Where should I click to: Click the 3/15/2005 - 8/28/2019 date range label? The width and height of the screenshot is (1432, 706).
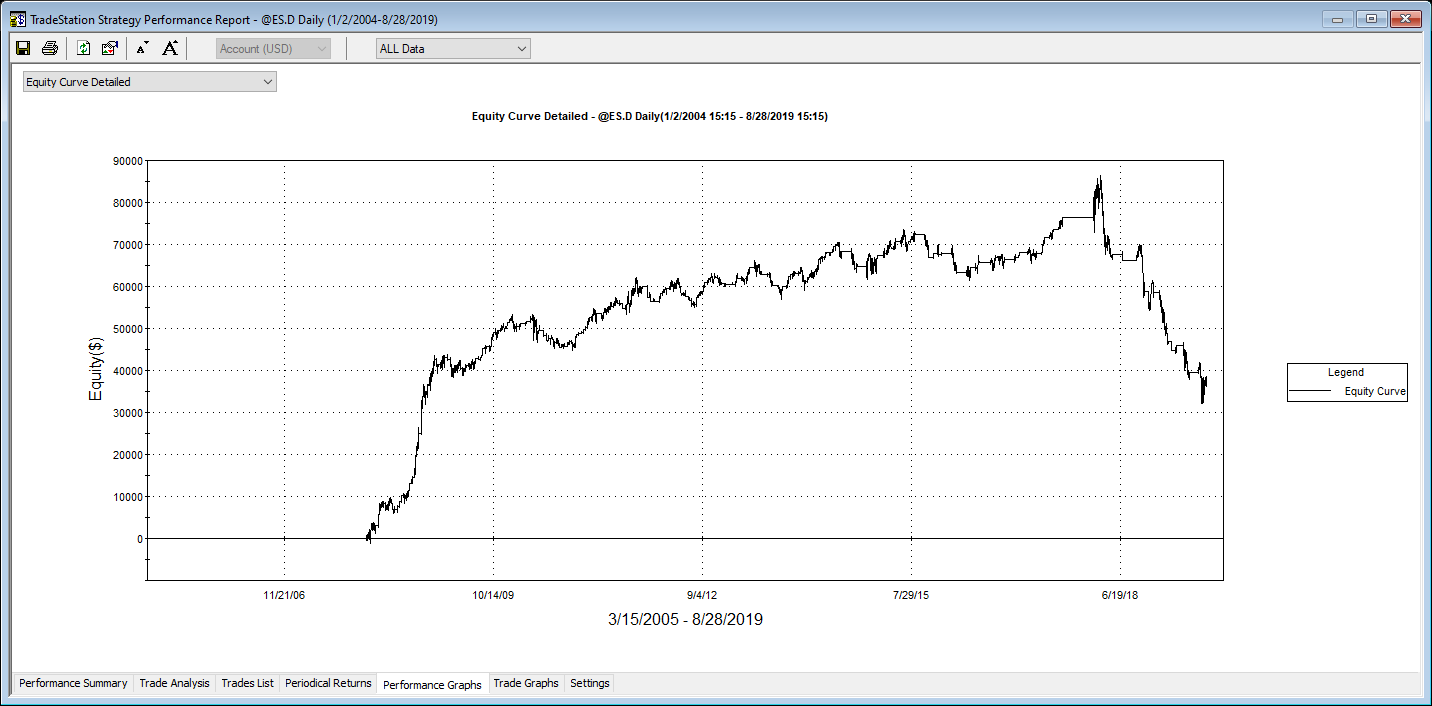pos(685,620)
